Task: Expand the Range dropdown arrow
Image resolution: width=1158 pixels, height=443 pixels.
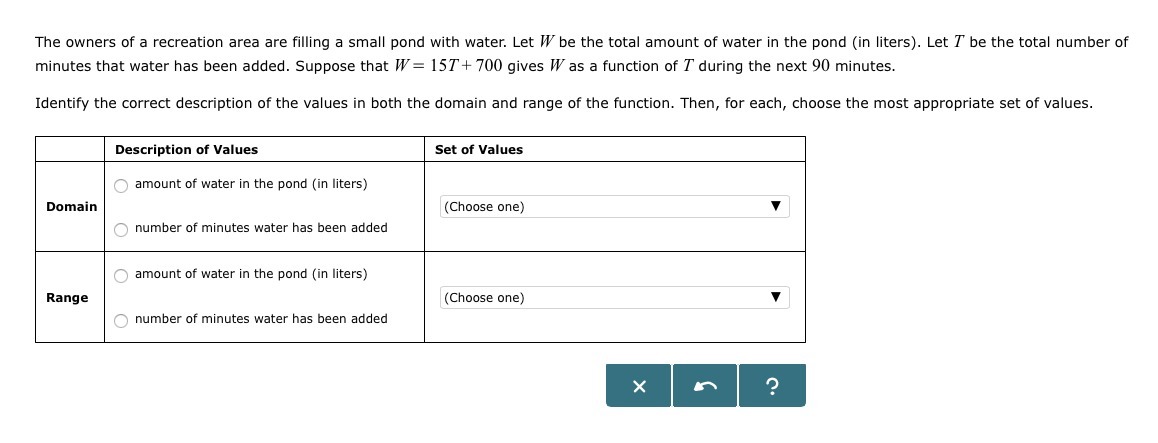Action: pos(774,298)
